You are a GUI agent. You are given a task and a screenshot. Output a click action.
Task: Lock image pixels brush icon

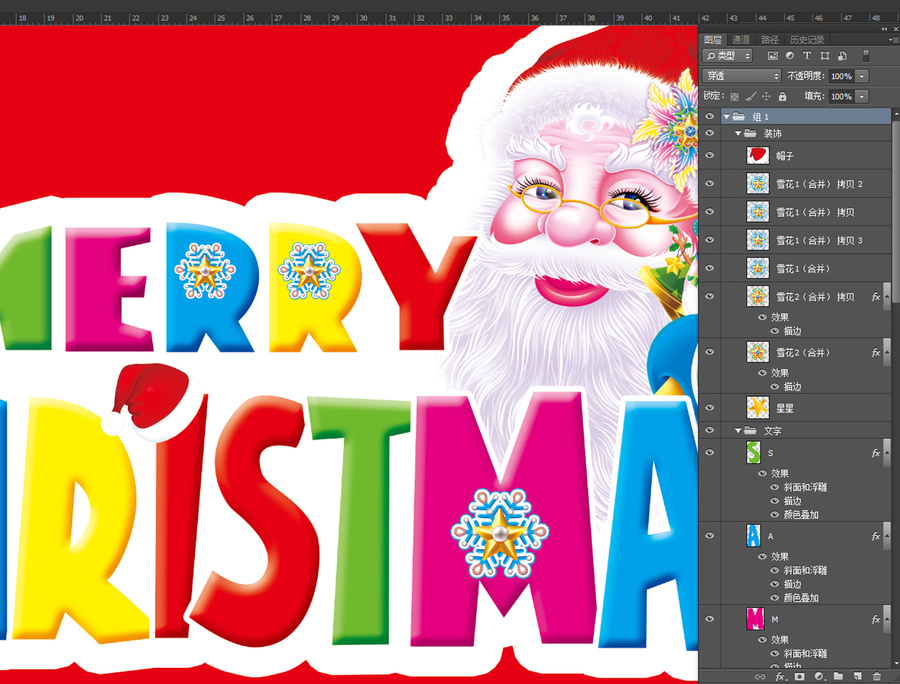(750, 96)
